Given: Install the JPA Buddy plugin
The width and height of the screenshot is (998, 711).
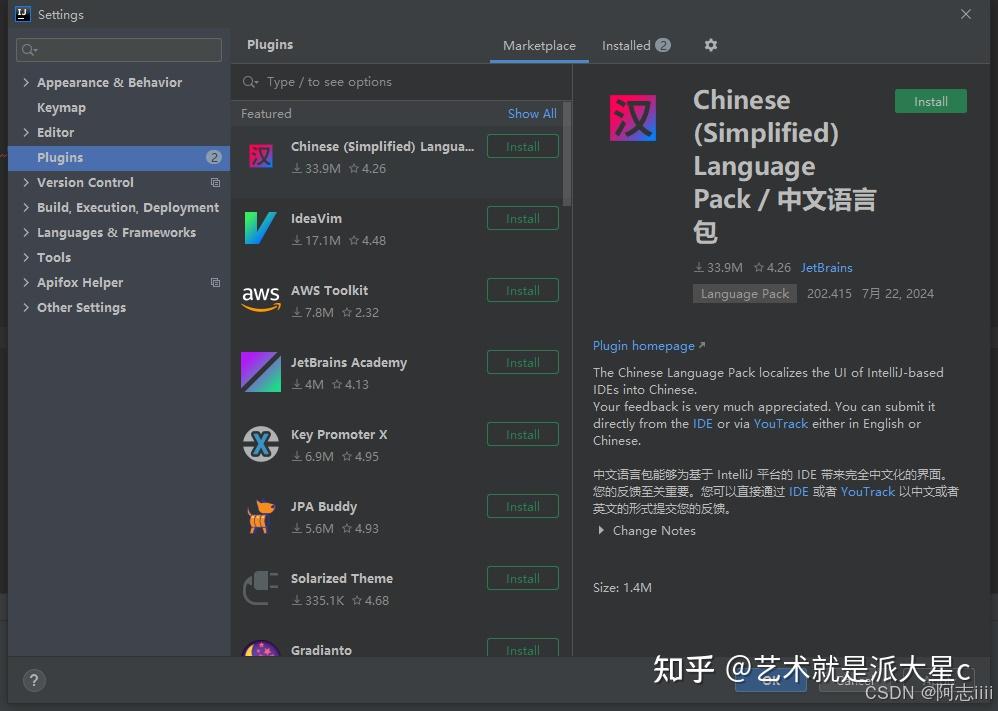Looking at the screenshot, I should (523, 506).
